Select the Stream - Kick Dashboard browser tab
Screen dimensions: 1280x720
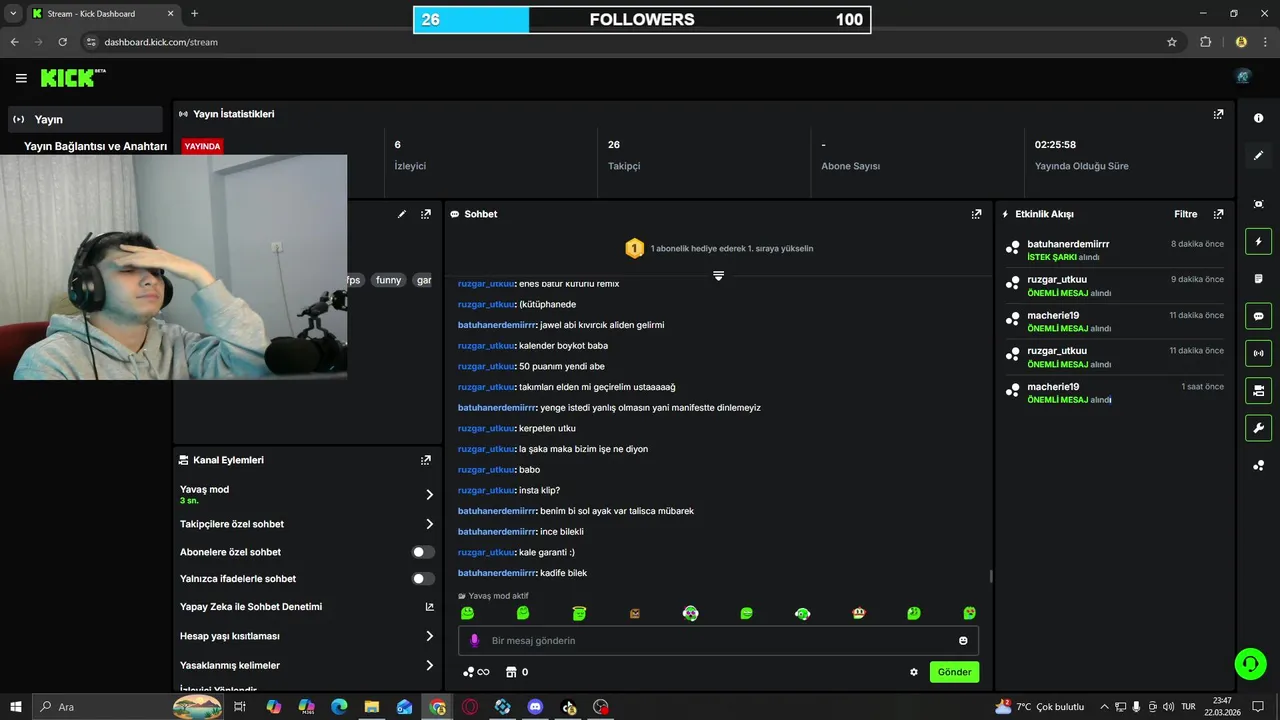(103, 14)
